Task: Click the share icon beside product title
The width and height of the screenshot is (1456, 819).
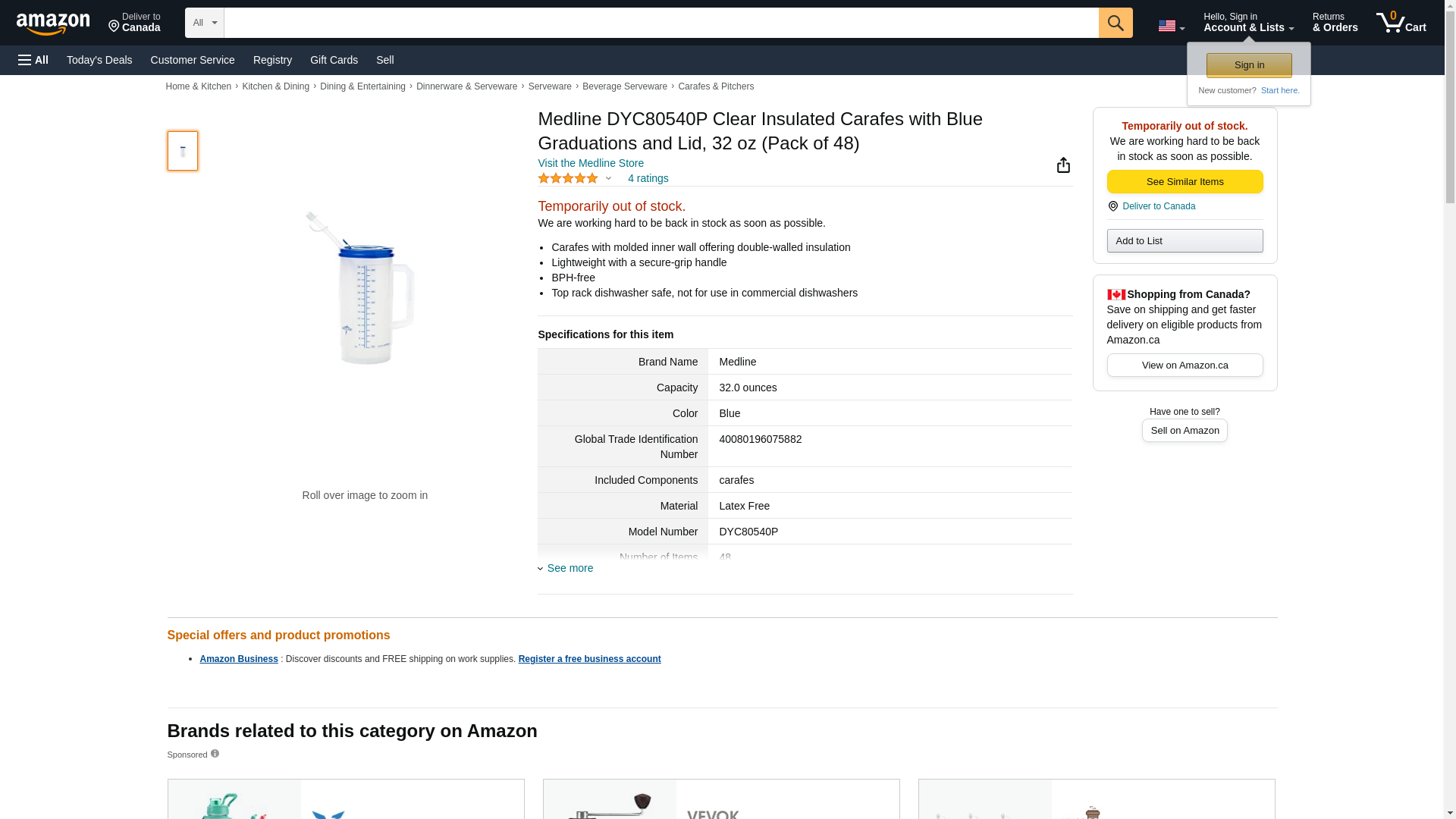Action: (1062, 165)
